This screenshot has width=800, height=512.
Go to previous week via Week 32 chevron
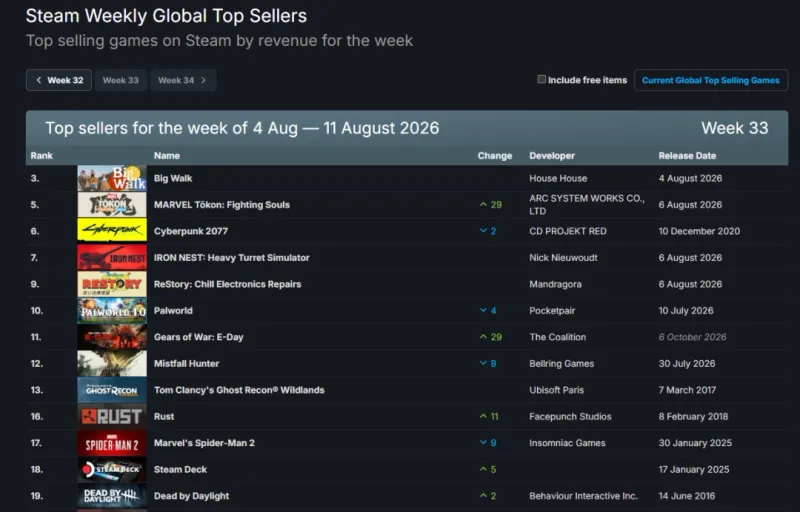[39, 80]
